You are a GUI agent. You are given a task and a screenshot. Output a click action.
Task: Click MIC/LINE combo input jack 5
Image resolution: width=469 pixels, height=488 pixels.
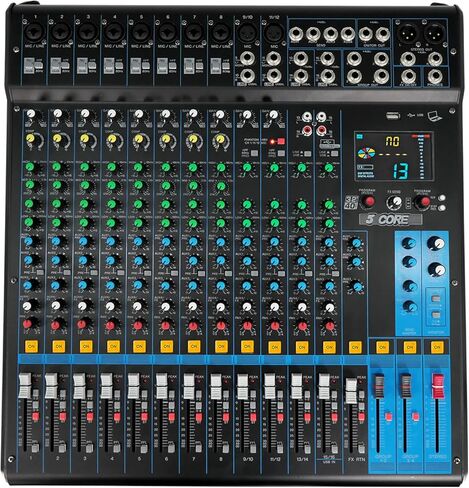coord(141,33)
